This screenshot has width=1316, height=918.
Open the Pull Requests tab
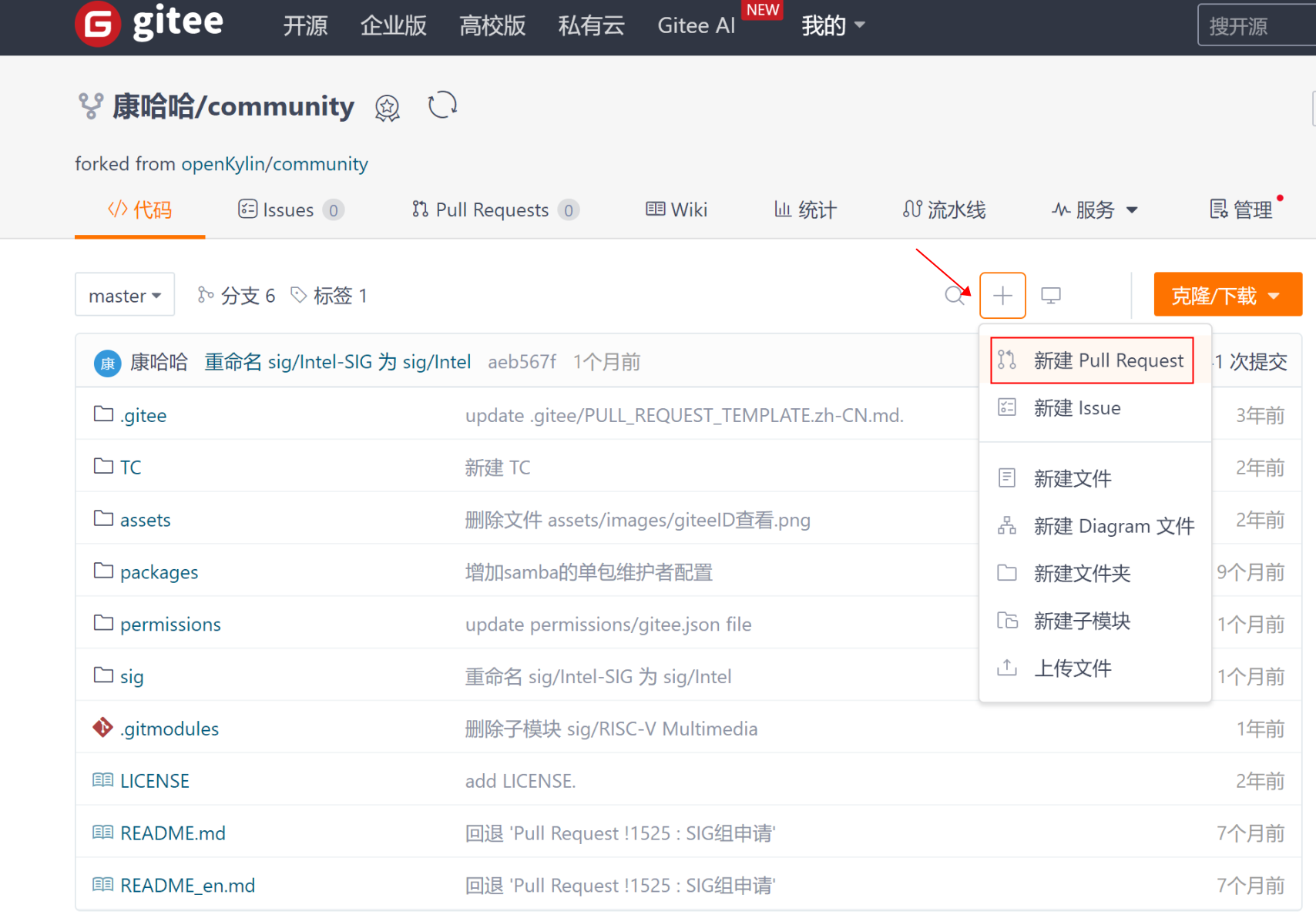(495, 209)
